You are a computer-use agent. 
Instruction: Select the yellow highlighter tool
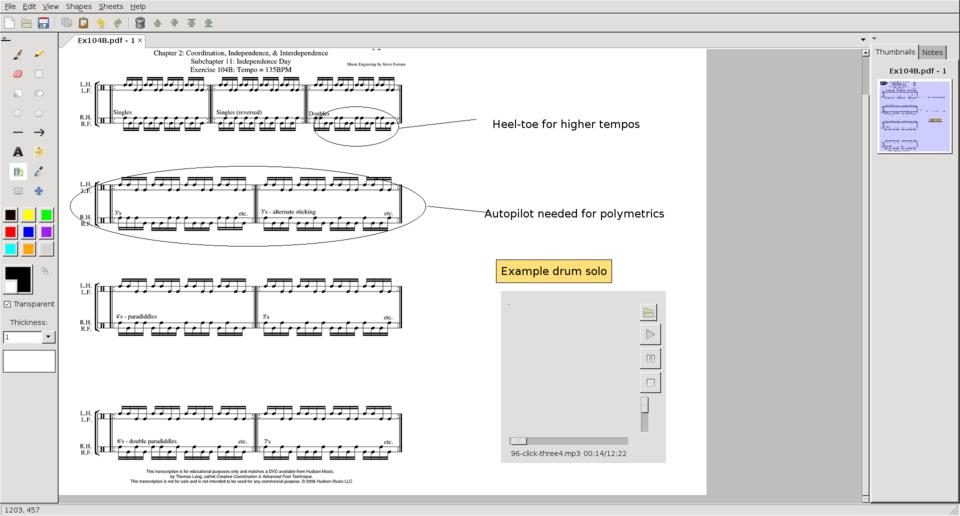point(39,54)
